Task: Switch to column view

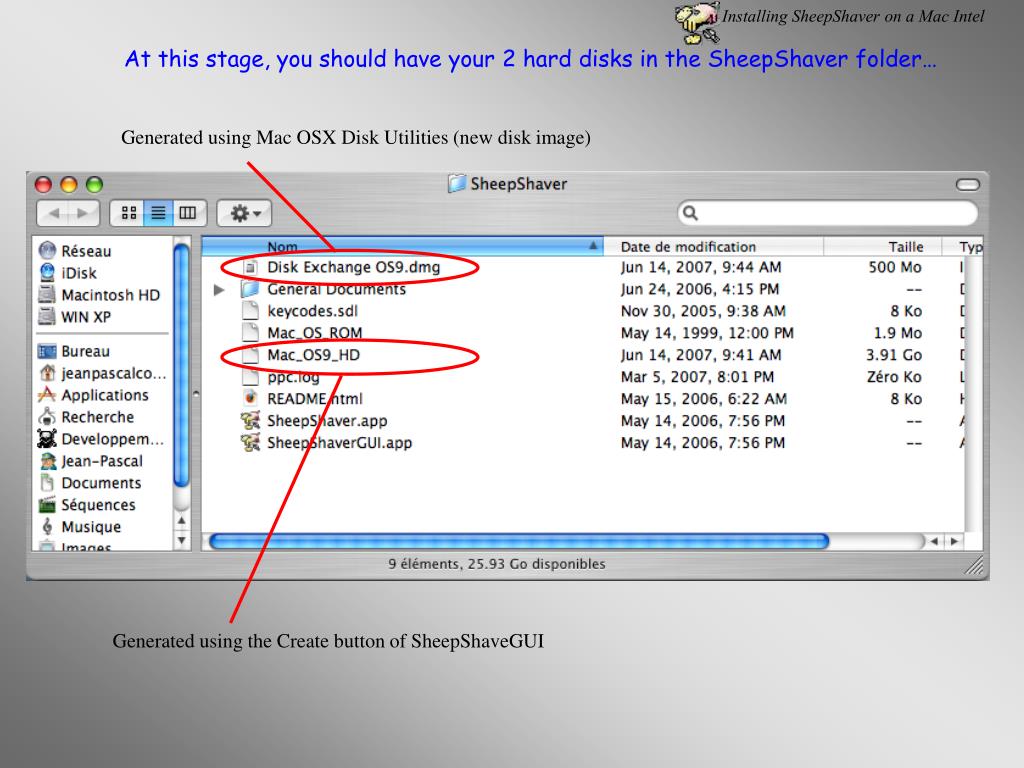Action: coord(188,213)
